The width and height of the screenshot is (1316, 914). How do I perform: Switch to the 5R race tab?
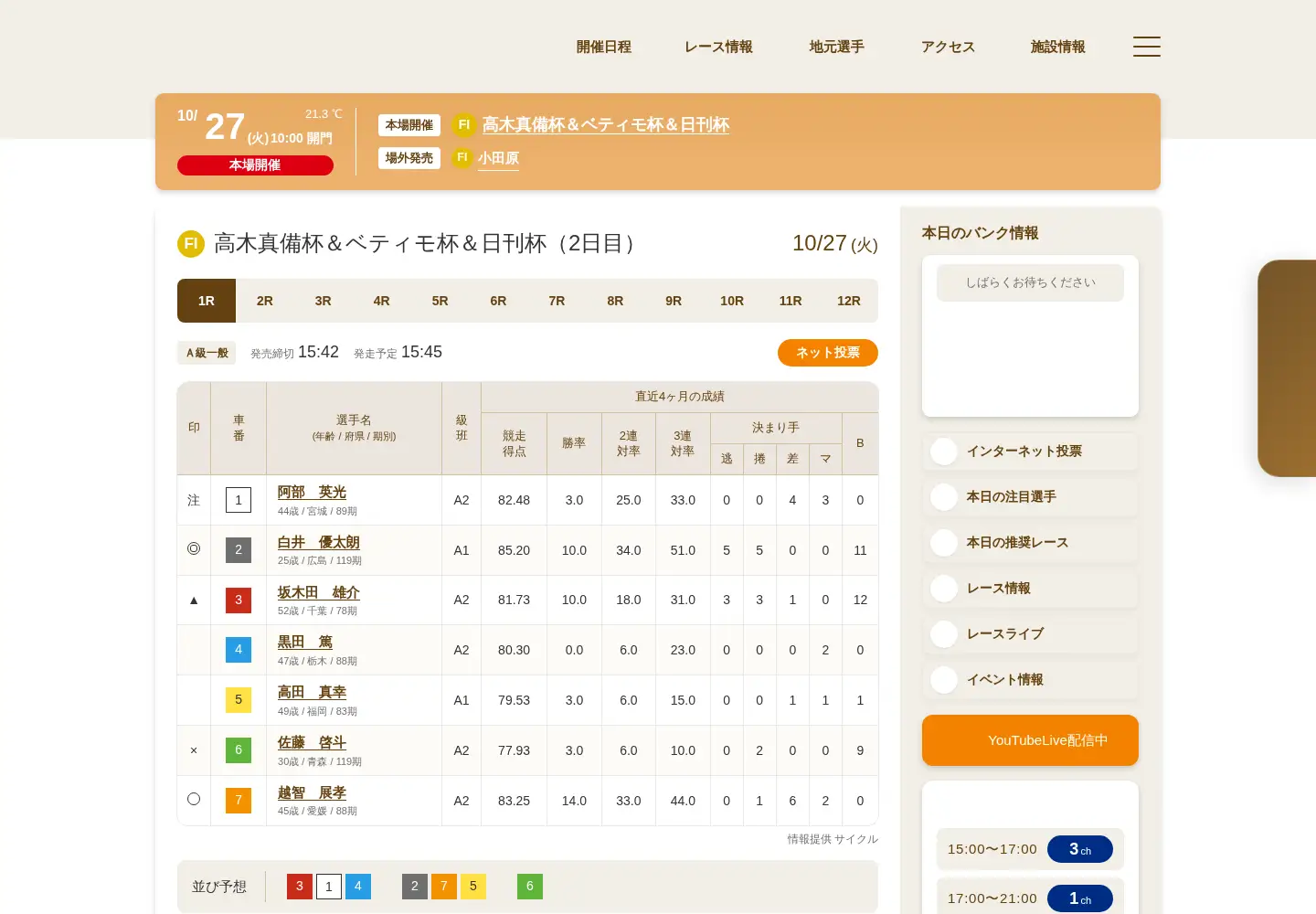click(x=440, y=301)
